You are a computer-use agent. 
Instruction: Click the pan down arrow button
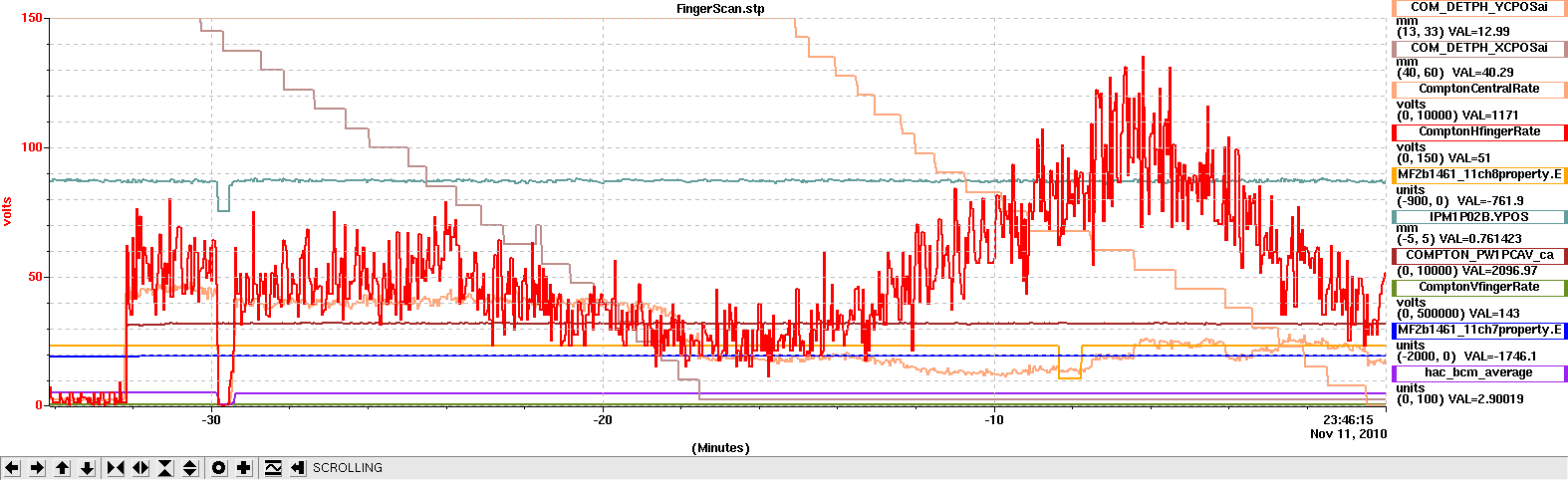87,468
